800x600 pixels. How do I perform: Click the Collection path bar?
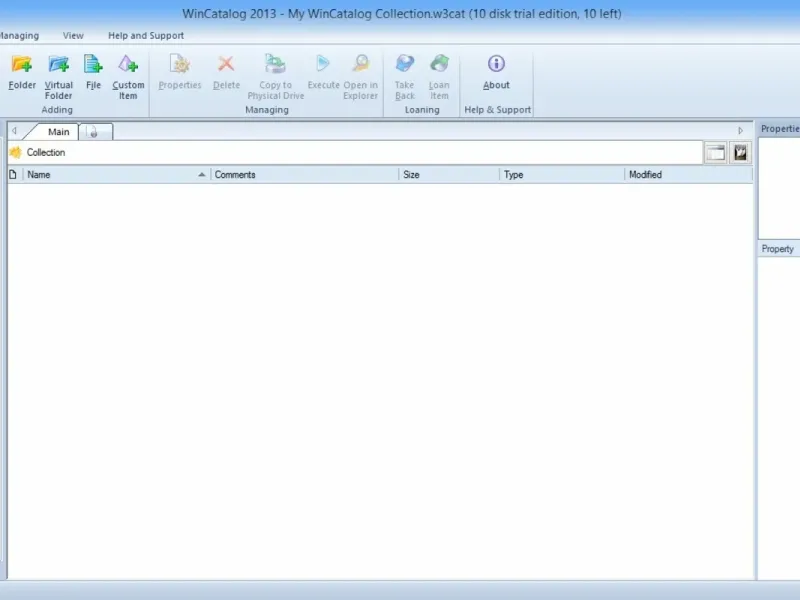(x=355, y=153)
